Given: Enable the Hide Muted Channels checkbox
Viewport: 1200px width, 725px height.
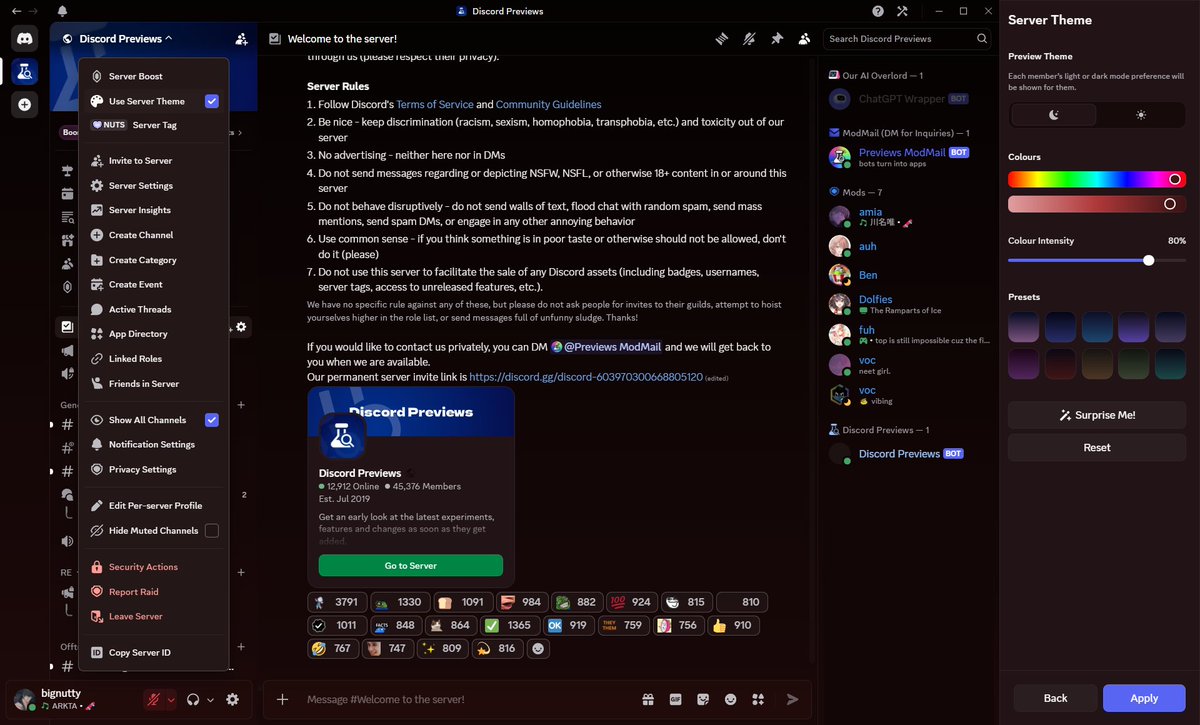Looking at the screenshot, I should pyautogui.click(x=212, y=531).
